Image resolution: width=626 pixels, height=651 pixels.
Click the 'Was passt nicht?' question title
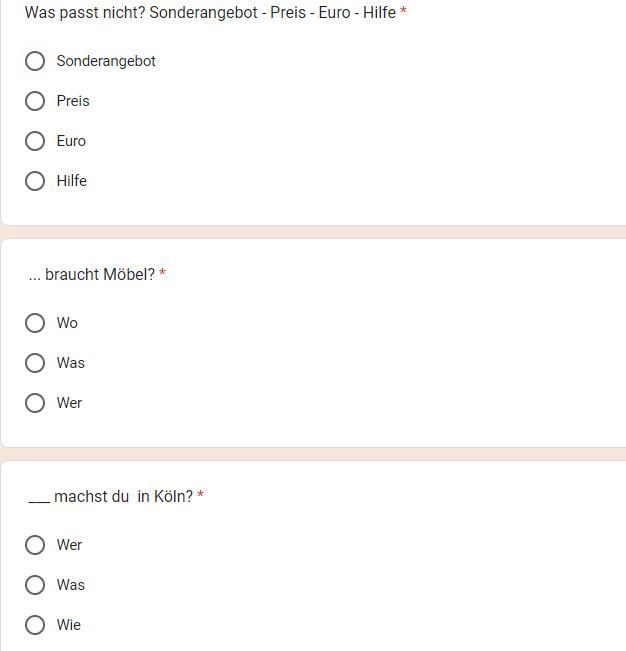pos(210,13)
